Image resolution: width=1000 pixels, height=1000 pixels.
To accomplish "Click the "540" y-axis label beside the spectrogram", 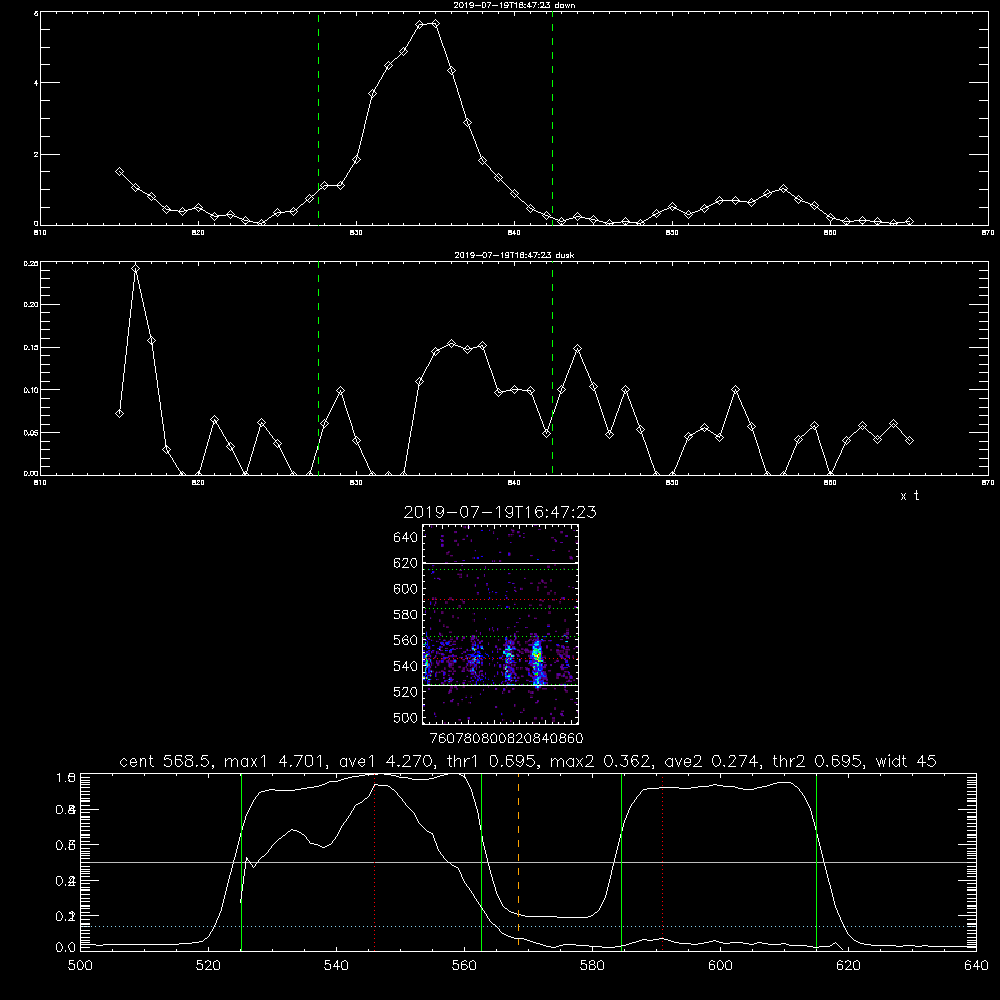I will 406,666.
